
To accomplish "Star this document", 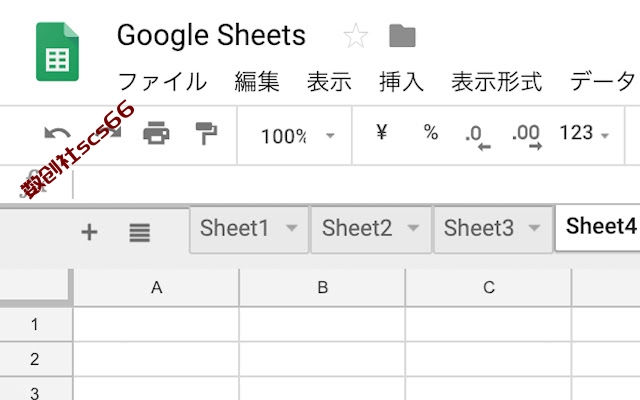I will pyautogui.click(x=356, y=36).
